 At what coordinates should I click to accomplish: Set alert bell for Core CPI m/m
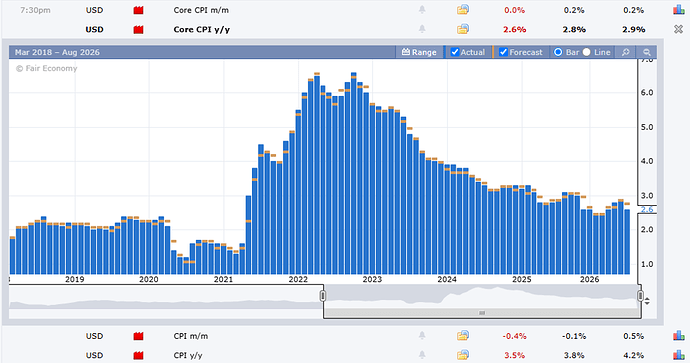[422, 10]
